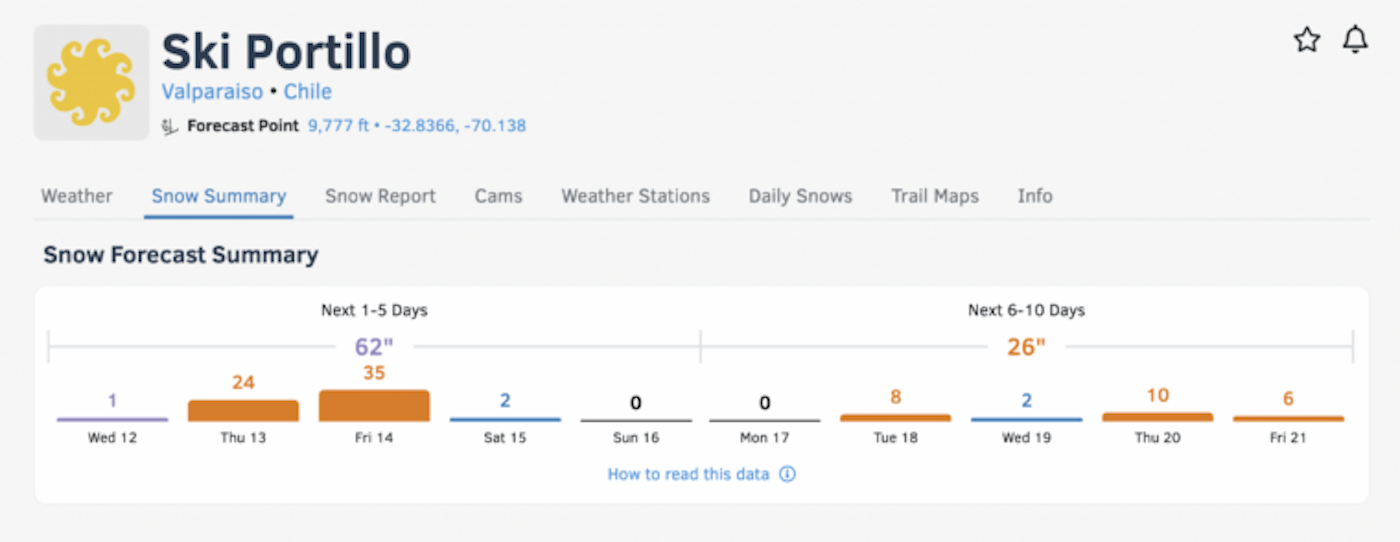Click the Valparaiso region link

pyautogui.click(x=212, y=92)
